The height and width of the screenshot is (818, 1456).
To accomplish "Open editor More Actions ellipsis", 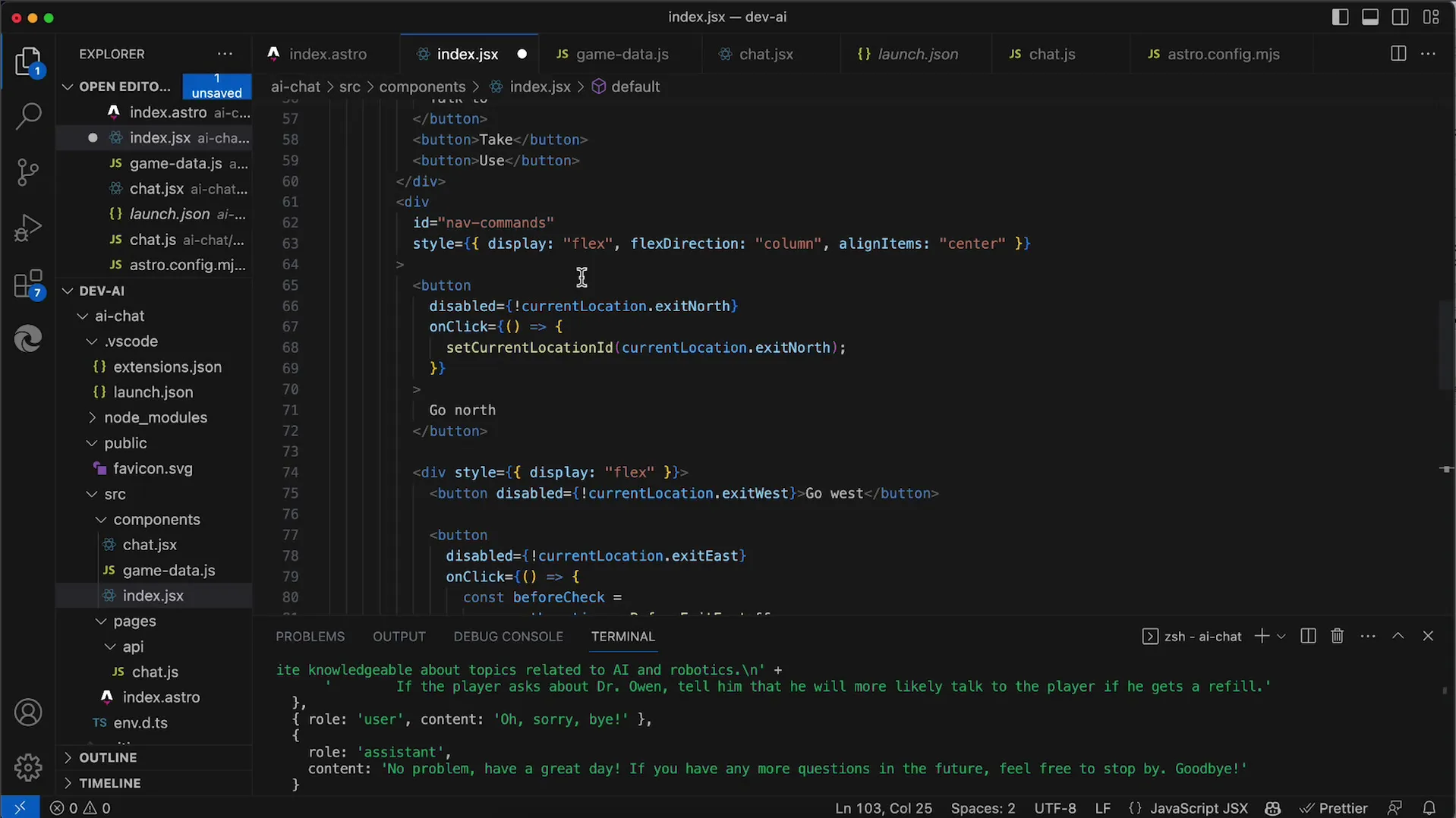I will coord(1429,54).
